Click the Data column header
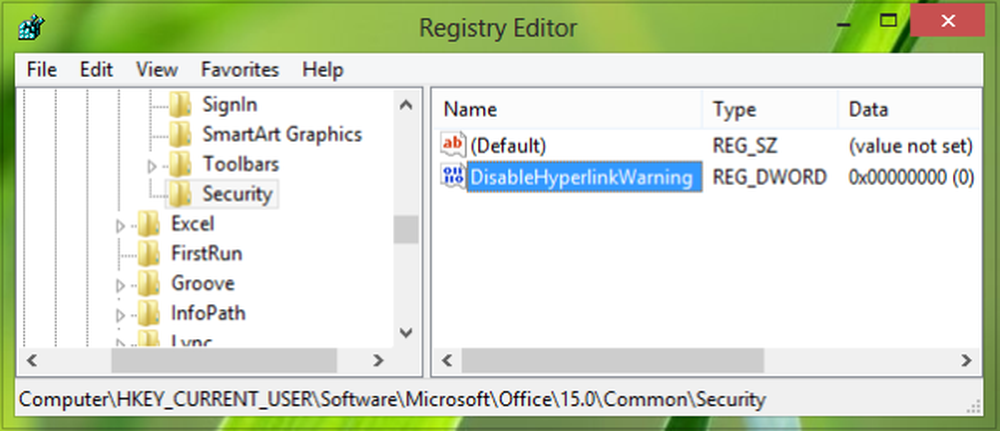This screenshot has width=1000, height=431. pos(908,110)
